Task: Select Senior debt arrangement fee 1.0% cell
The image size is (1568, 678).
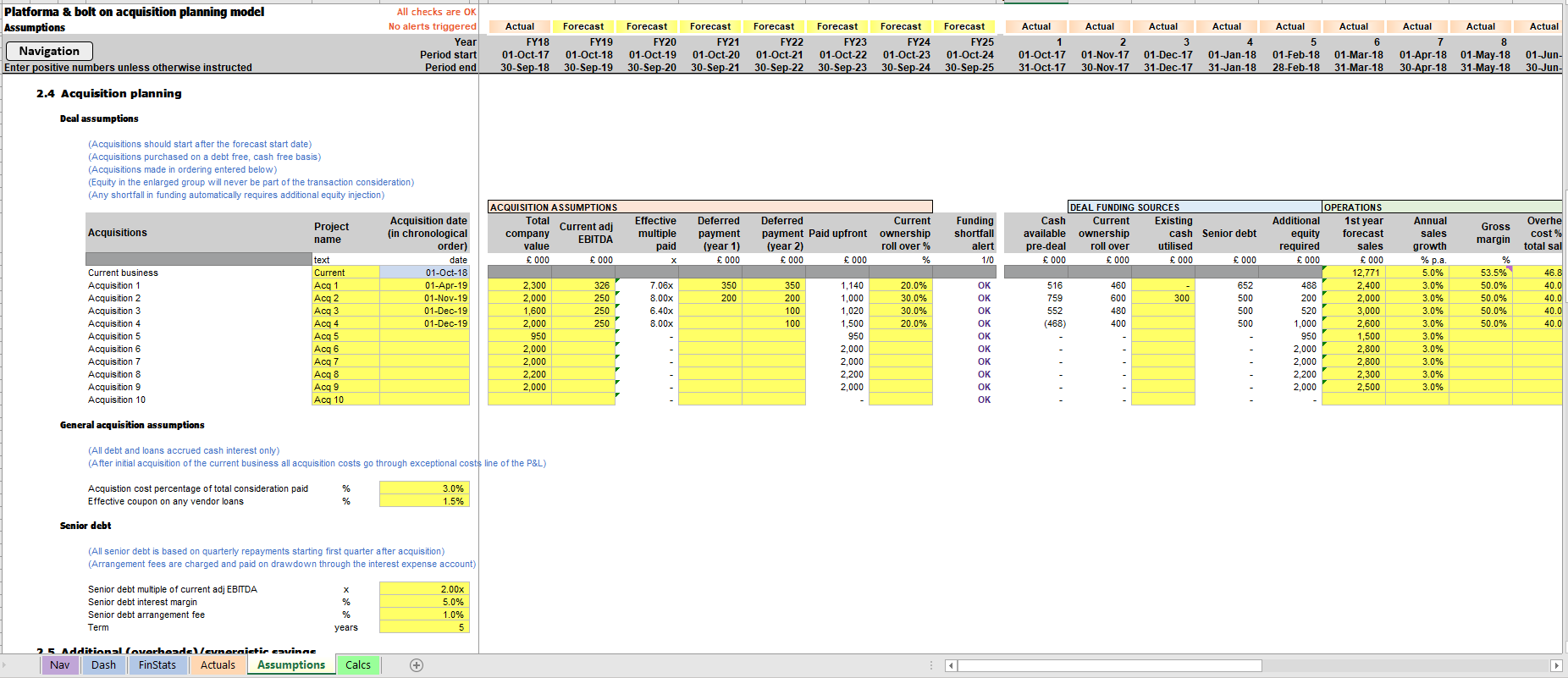Action: tap(424, 615)
